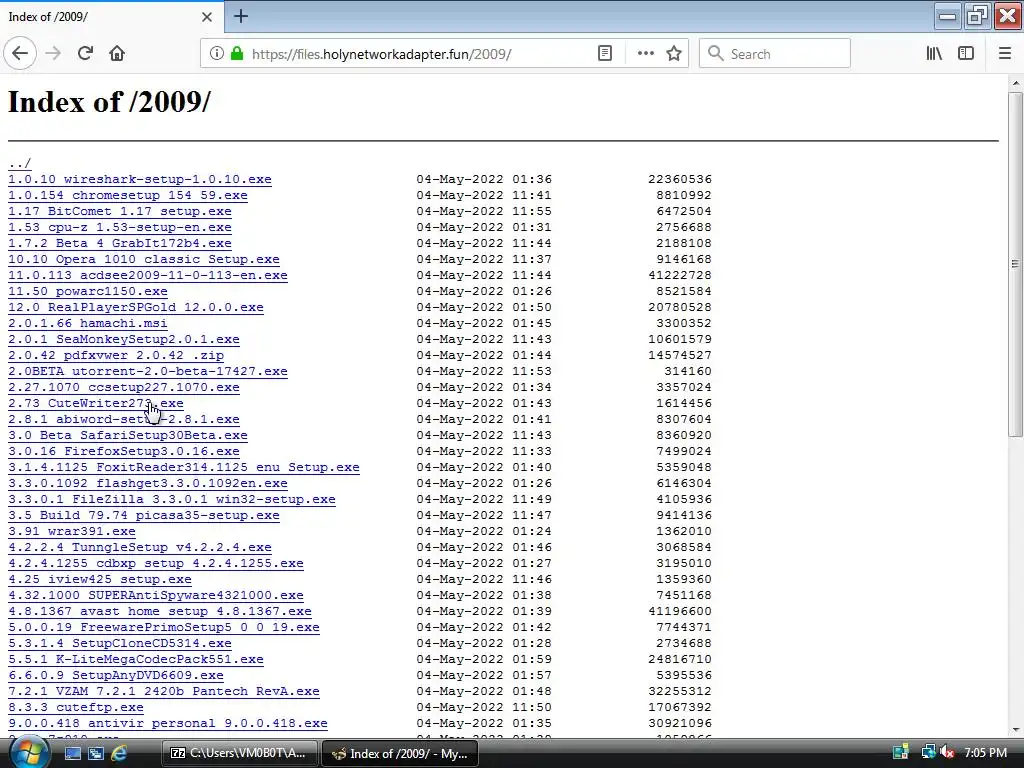
Task: Download utorrent-2.0-beta-17427.exe
Action: coord(148,371)
